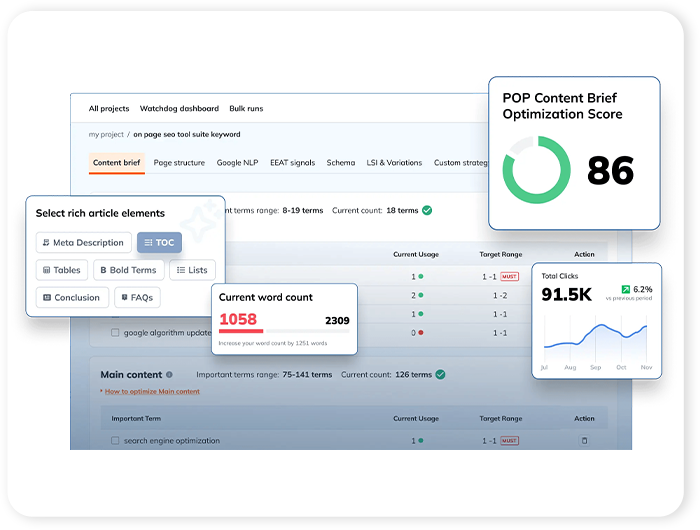This screenshot has width=700, height=530.
Task: Click the my project breadcrumb
Action: coord(106,134)
